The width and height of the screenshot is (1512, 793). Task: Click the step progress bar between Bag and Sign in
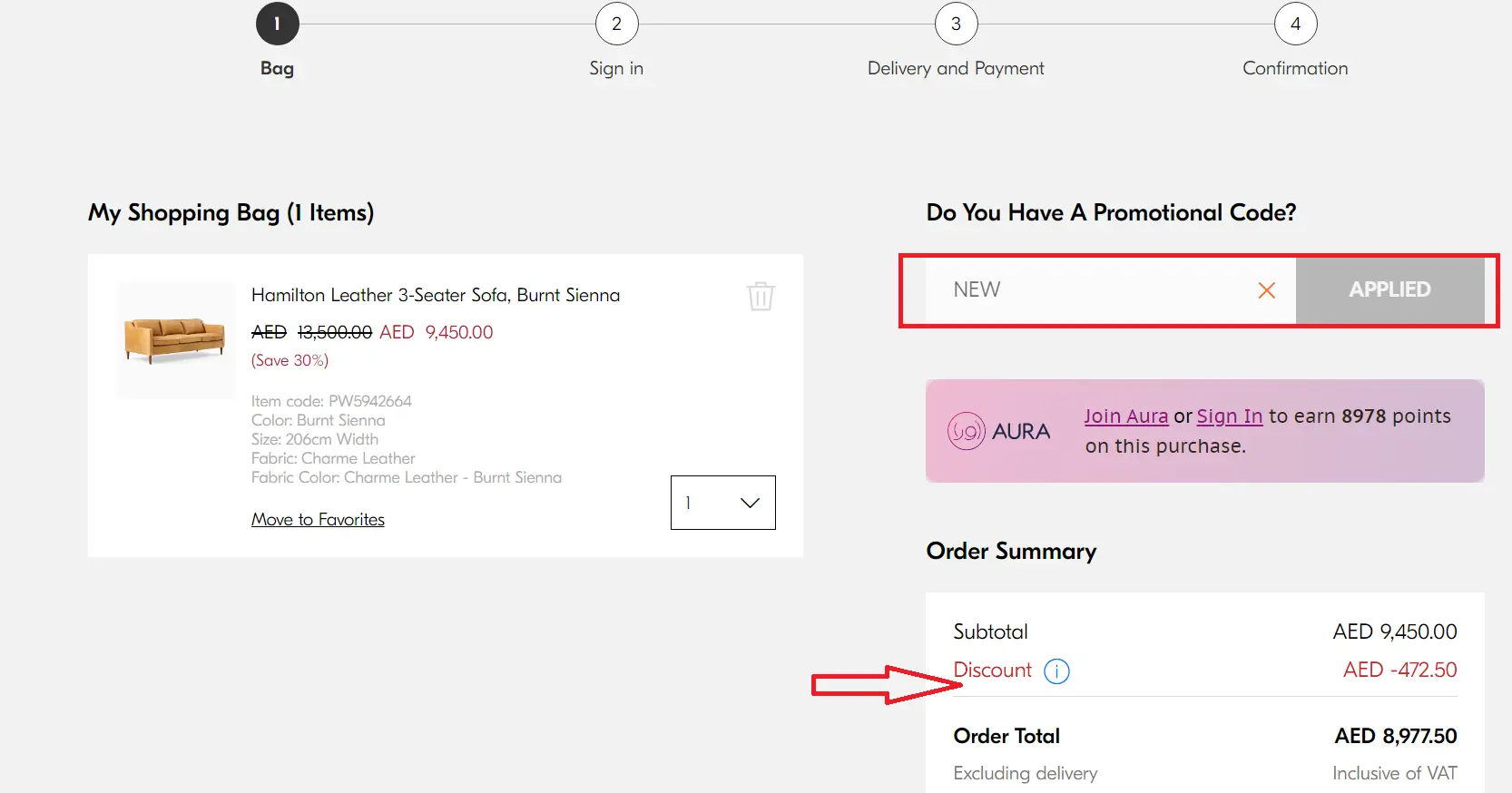(x=445, y=24)
